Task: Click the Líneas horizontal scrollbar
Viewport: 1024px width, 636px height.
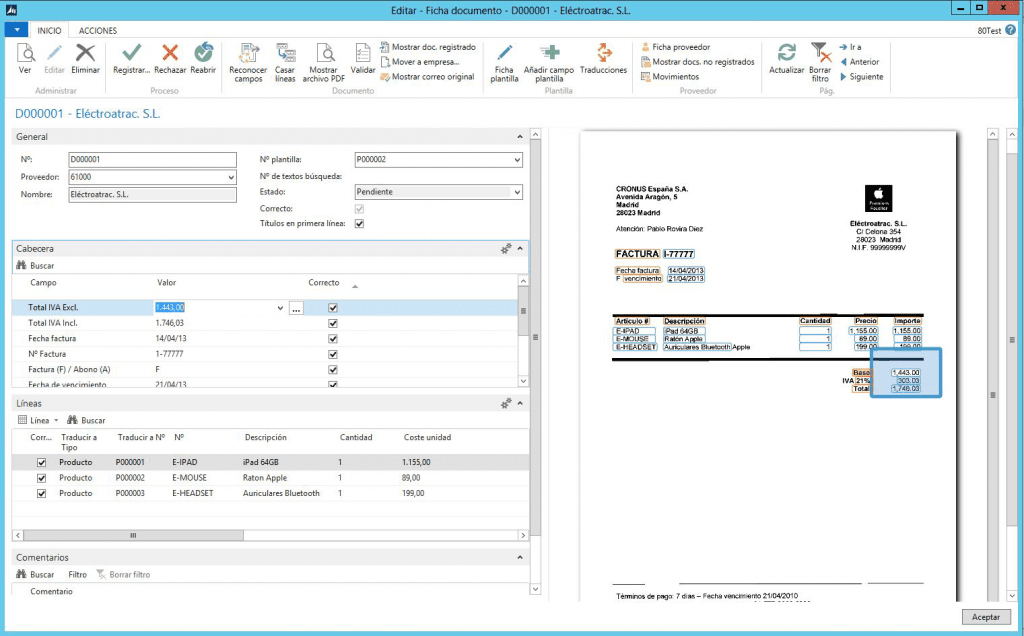Action: pyautogui.click(x=133, y=535)
